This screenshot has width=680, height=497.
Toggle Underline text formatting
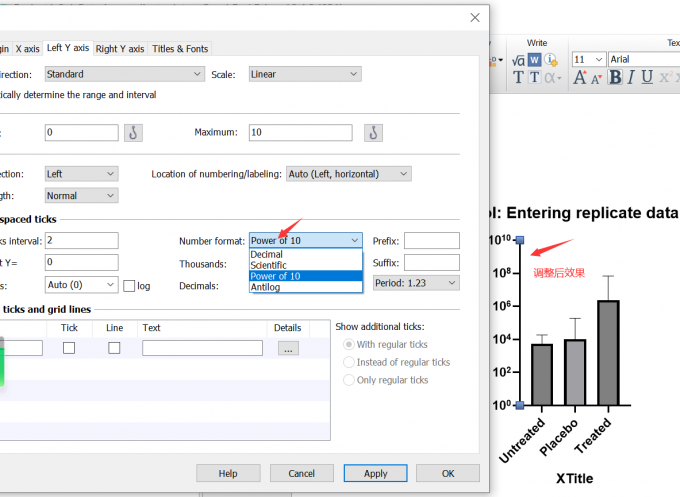[x=647, y=78]
